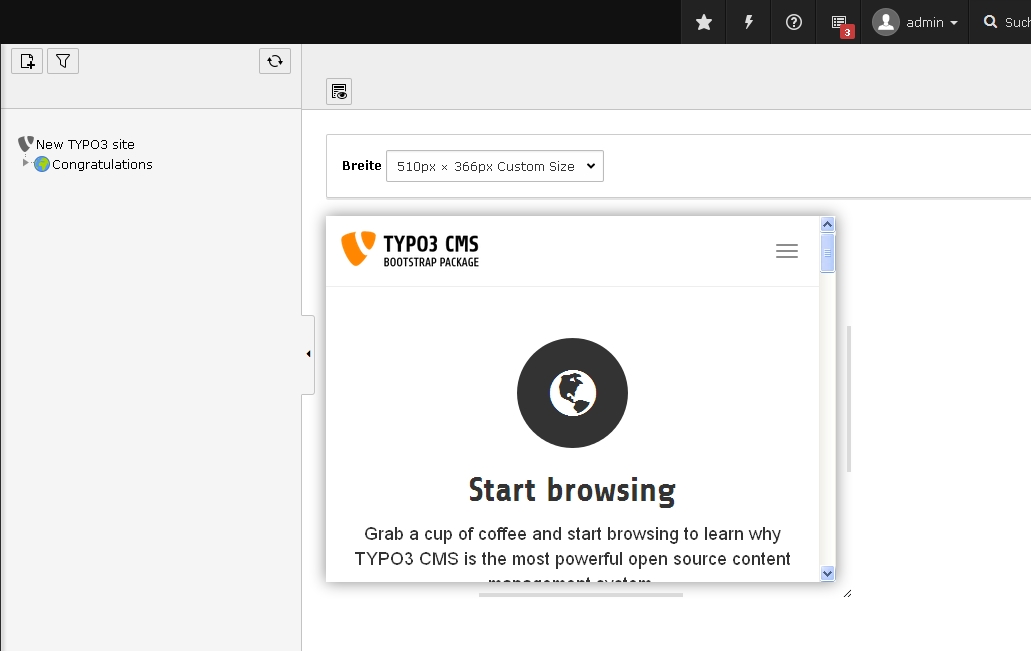Click the 'Grab a cup of coffee' paragraph
This screenshot has height=651, width=1031.
(x=572, y=552)
